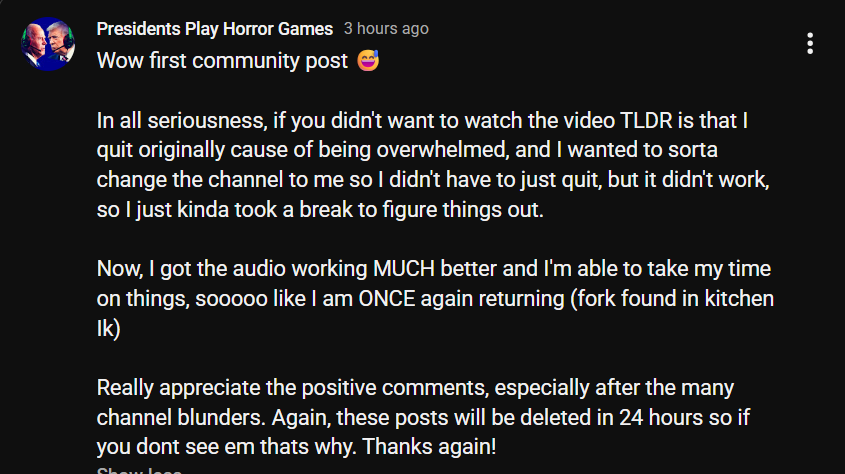Open the post's three-dot options menu
Screen dimensions: 845x474
point(810,44)
